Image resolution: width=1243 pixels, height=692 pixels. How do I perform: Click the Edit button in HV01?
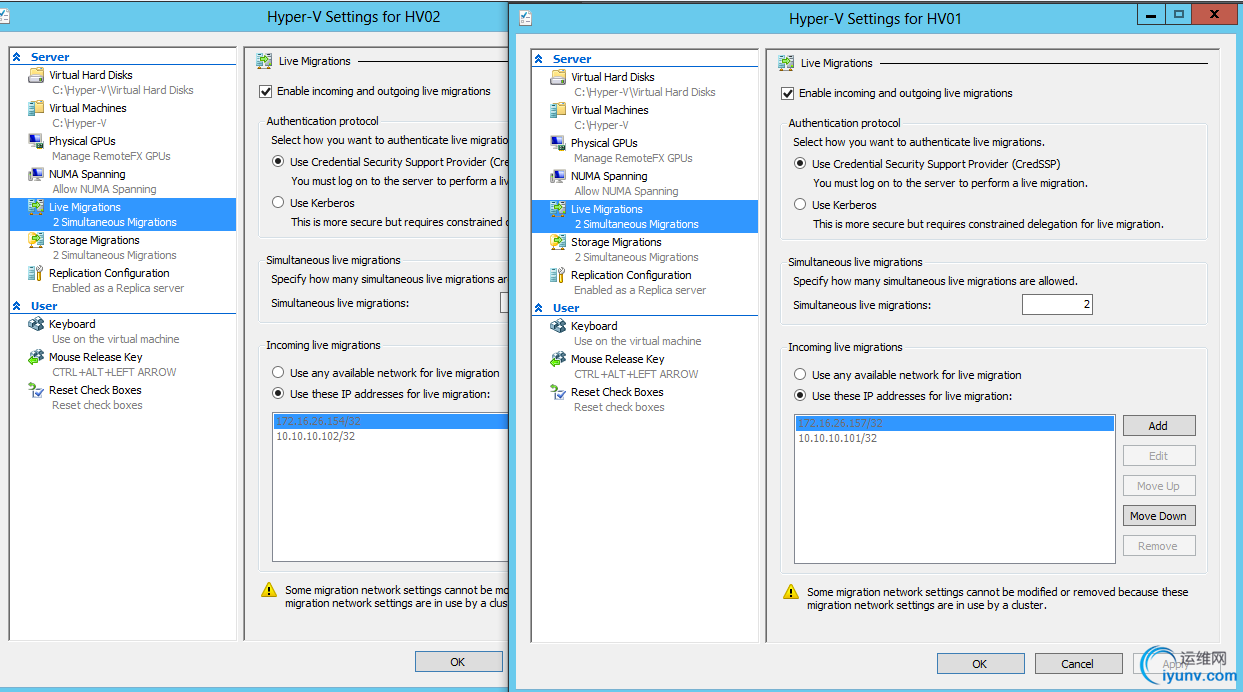pyautogui.click(x=1158, y=456)
